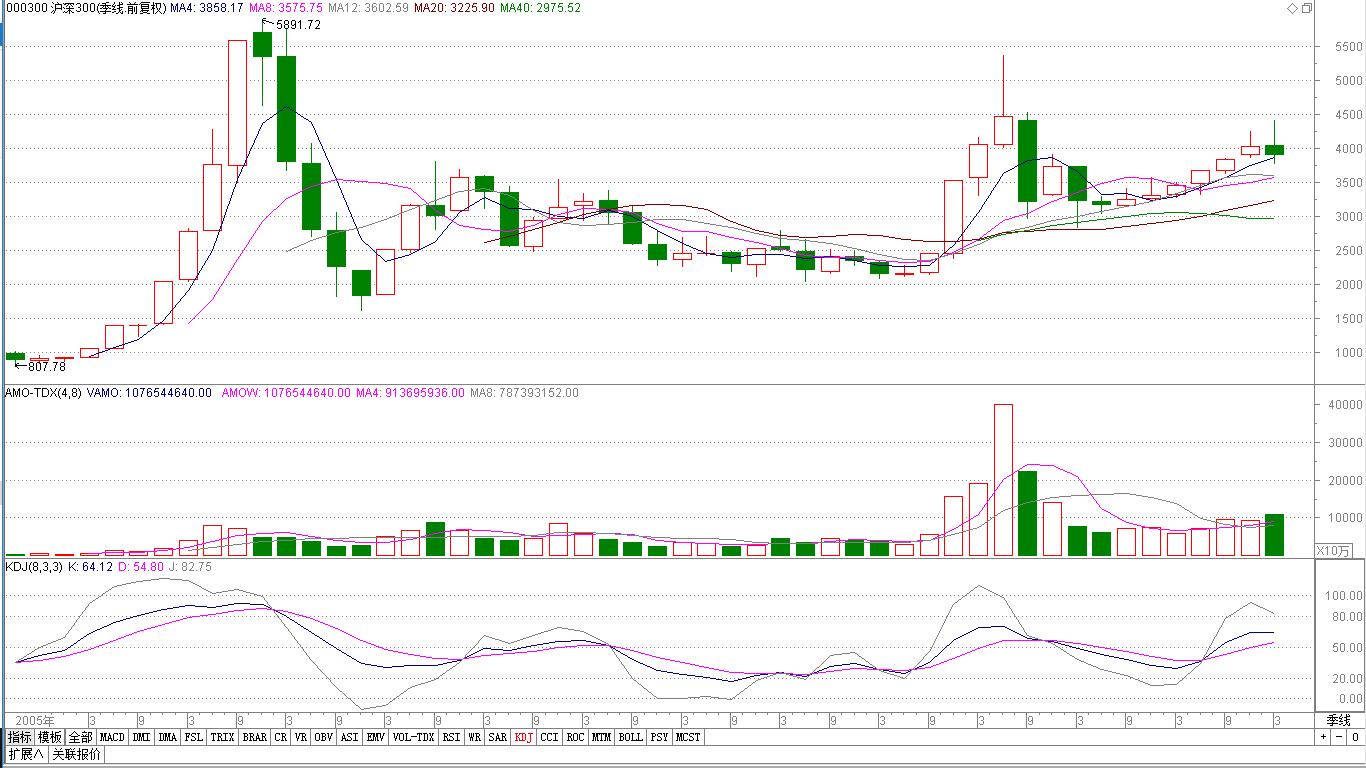The image size is (1366, 768).
Task: Switch indicator to EMV
Action: click(376, 737)
